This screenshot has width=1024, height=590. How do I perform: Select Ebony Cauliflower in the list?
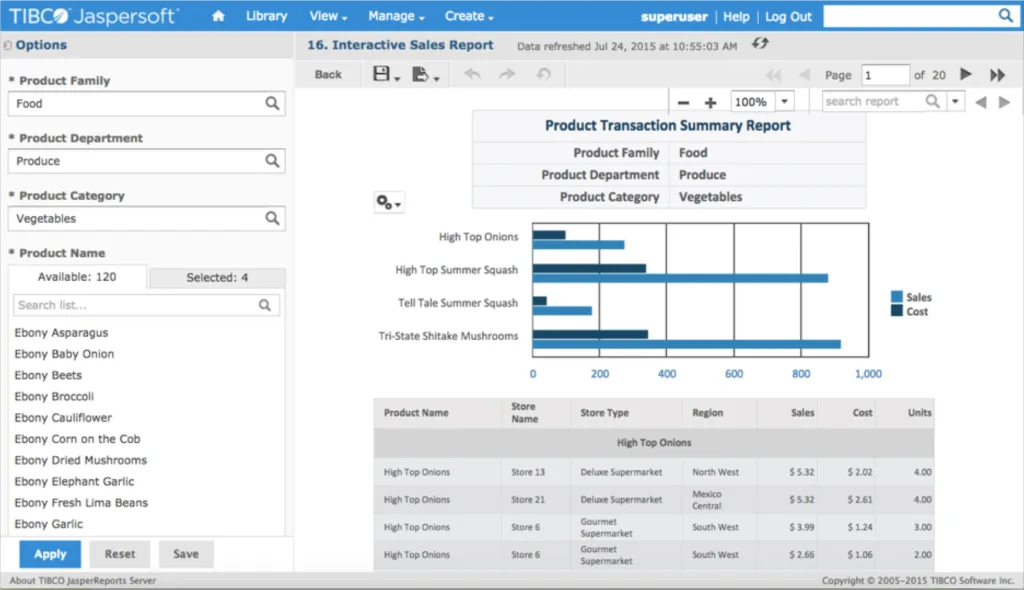click(x=63, y=418)
